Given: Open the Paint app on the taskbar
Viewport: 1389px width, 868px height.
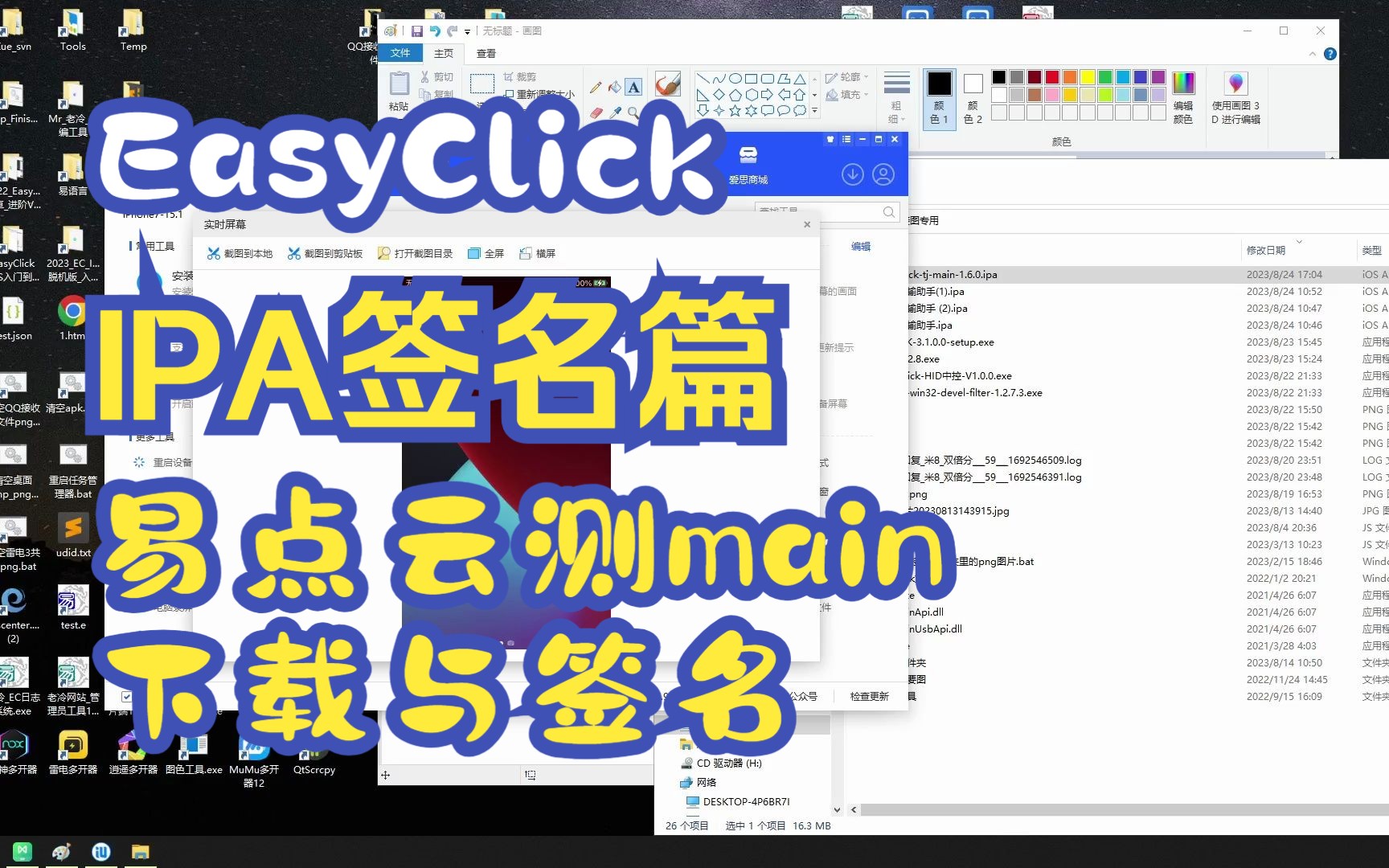Looking at the screenshot, I should 61,852.
